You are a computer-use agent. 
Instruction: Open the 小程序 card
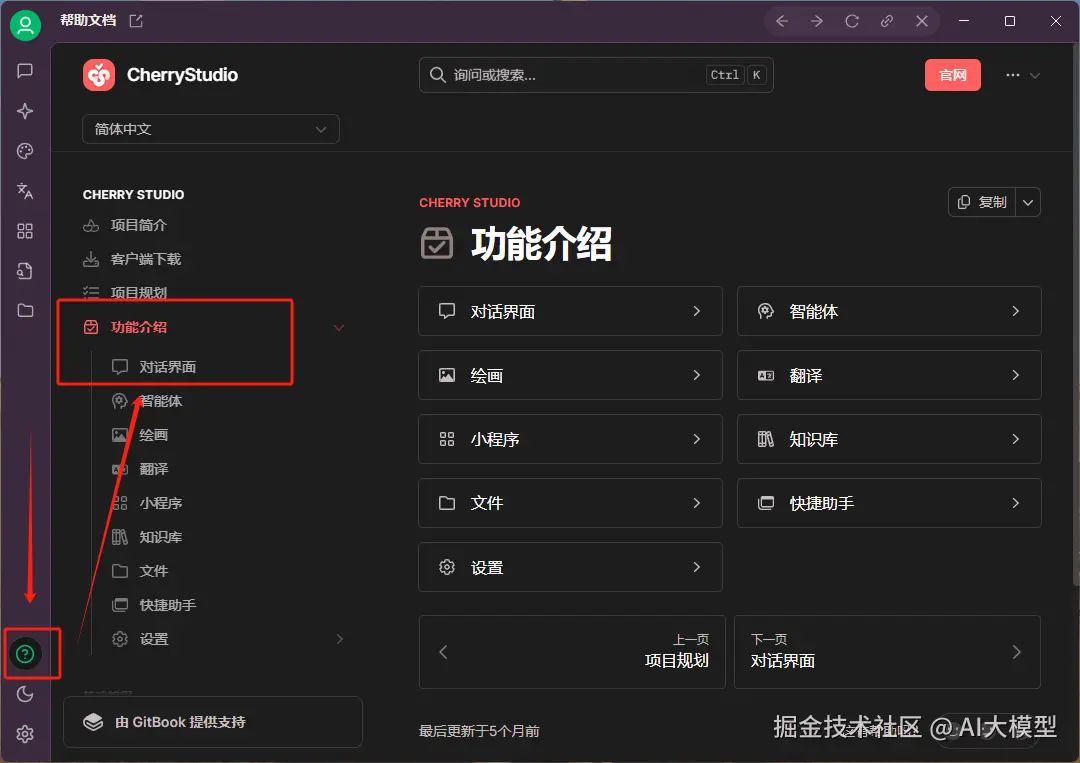570,439
